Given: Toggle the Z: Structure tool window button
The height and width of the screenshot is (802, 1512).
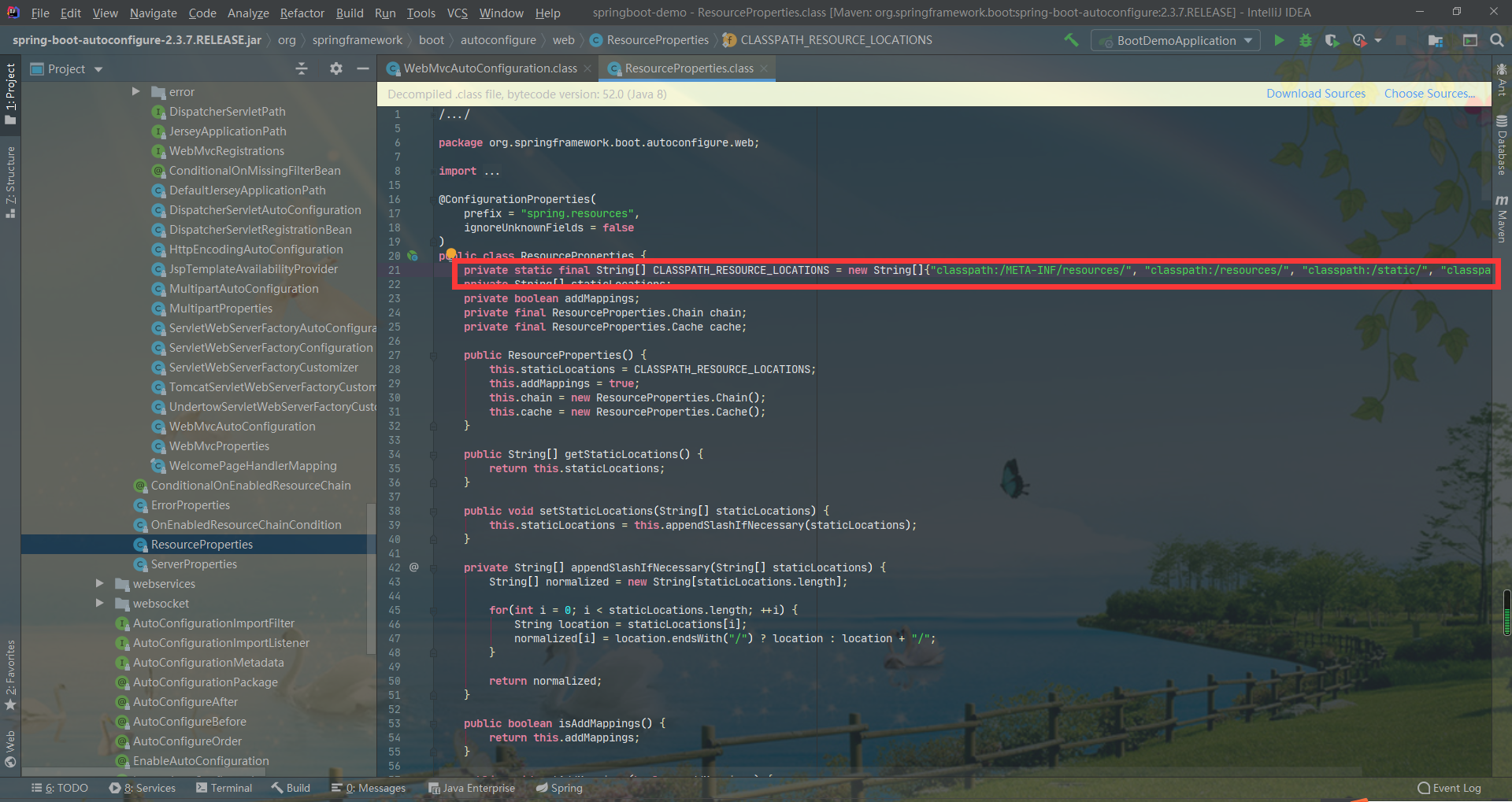Looking at the screenshot, I should pyautogui.click(x=10, y=182).
